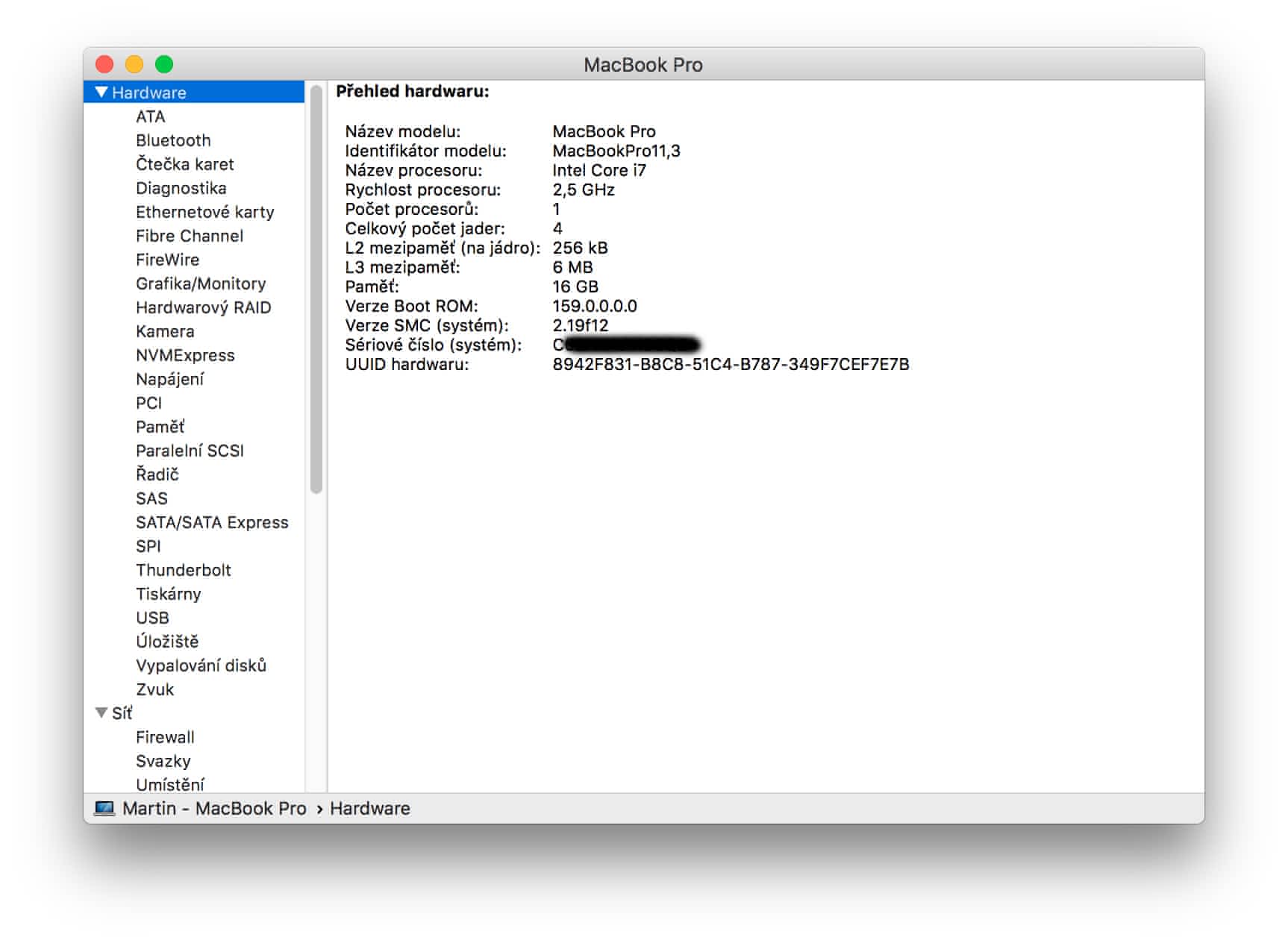This screenshot has width=1288, height=943.
Task: Click the Přehled hardwaru heading
Action: tap(413, 91)
